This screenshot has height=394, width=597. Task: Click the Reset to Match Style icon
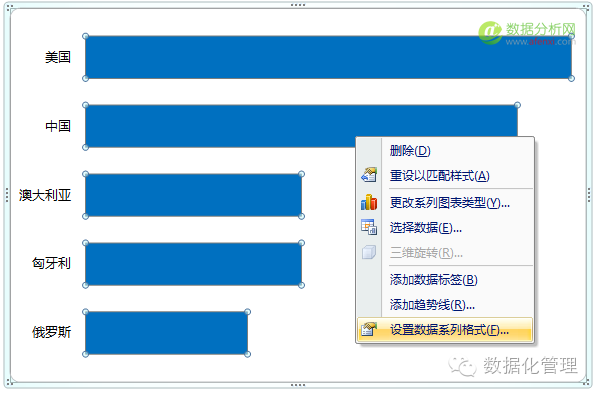(x=369, y=175)
